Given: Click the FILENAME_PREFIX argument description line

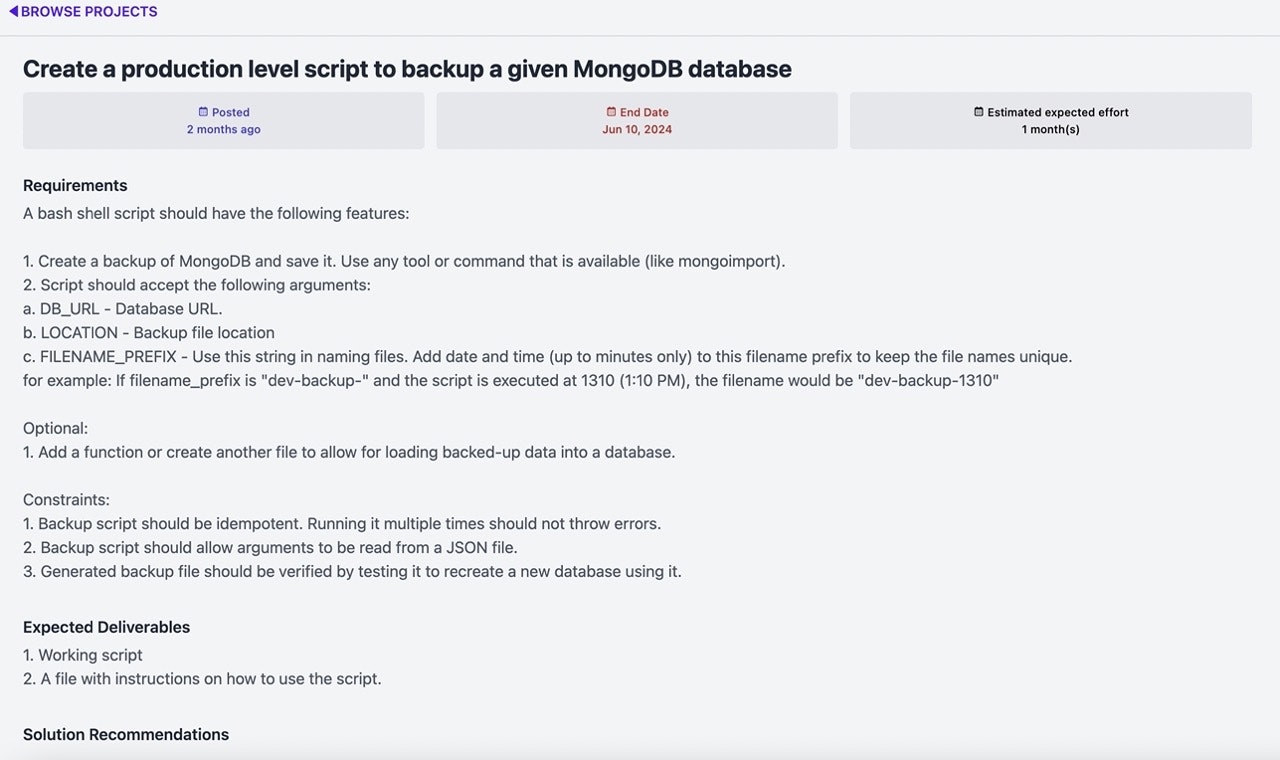Looking at the screenshot, I should [548, 357].
